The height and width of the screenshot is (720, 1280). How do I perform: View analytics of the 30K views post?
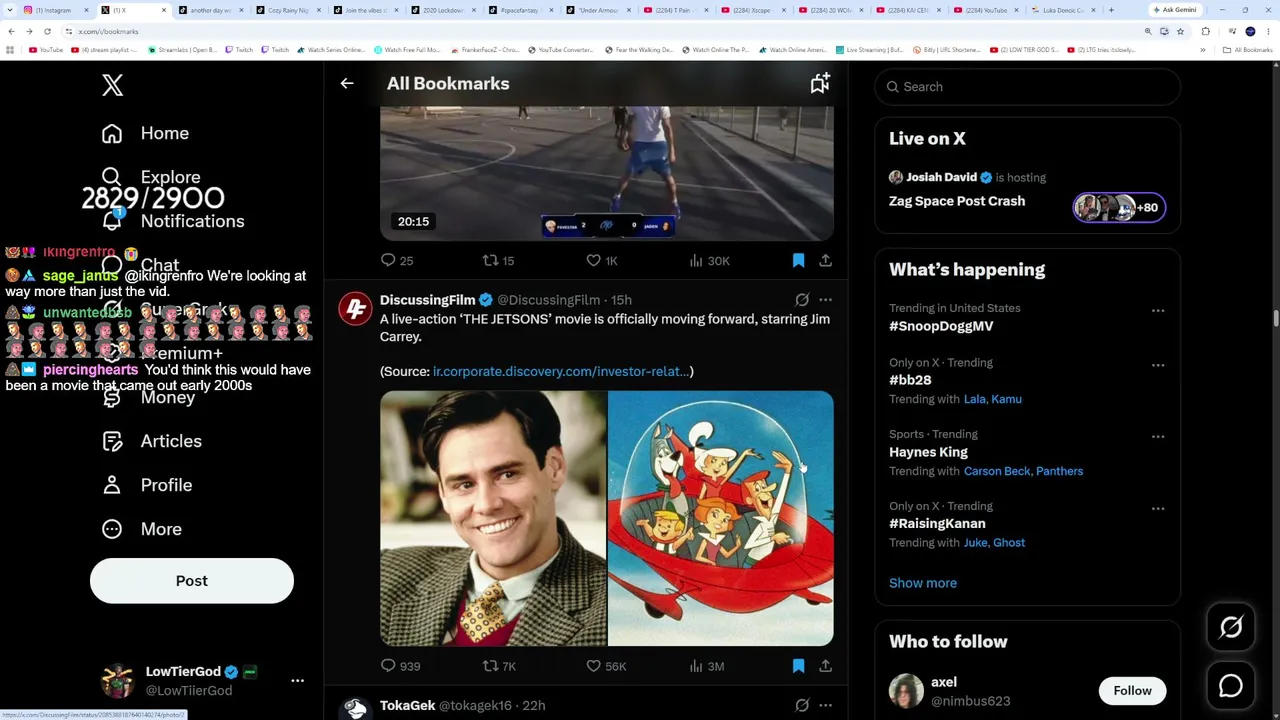click(709, 261)
